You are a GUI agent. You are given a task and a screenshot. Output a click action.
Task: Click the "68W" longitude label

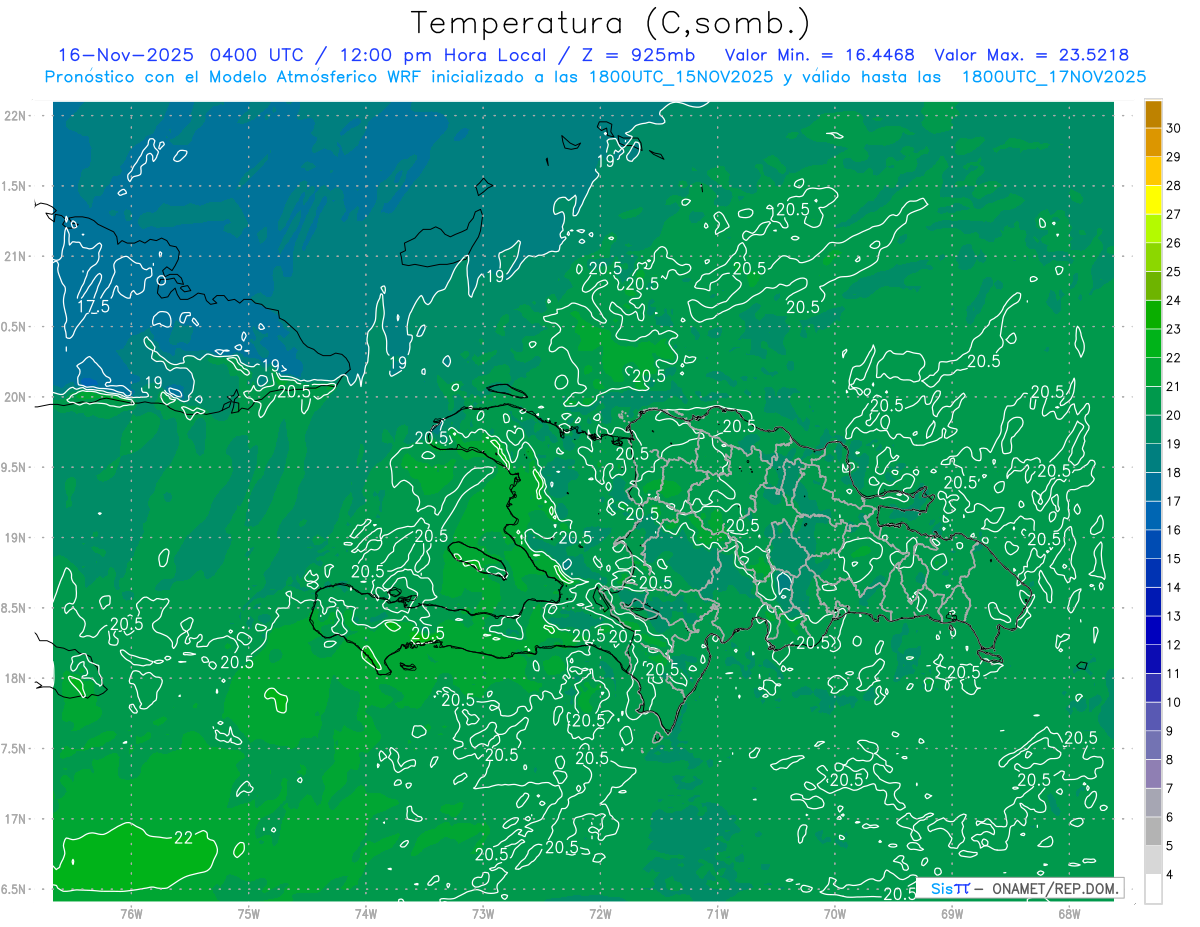(x=1068, y=913)
